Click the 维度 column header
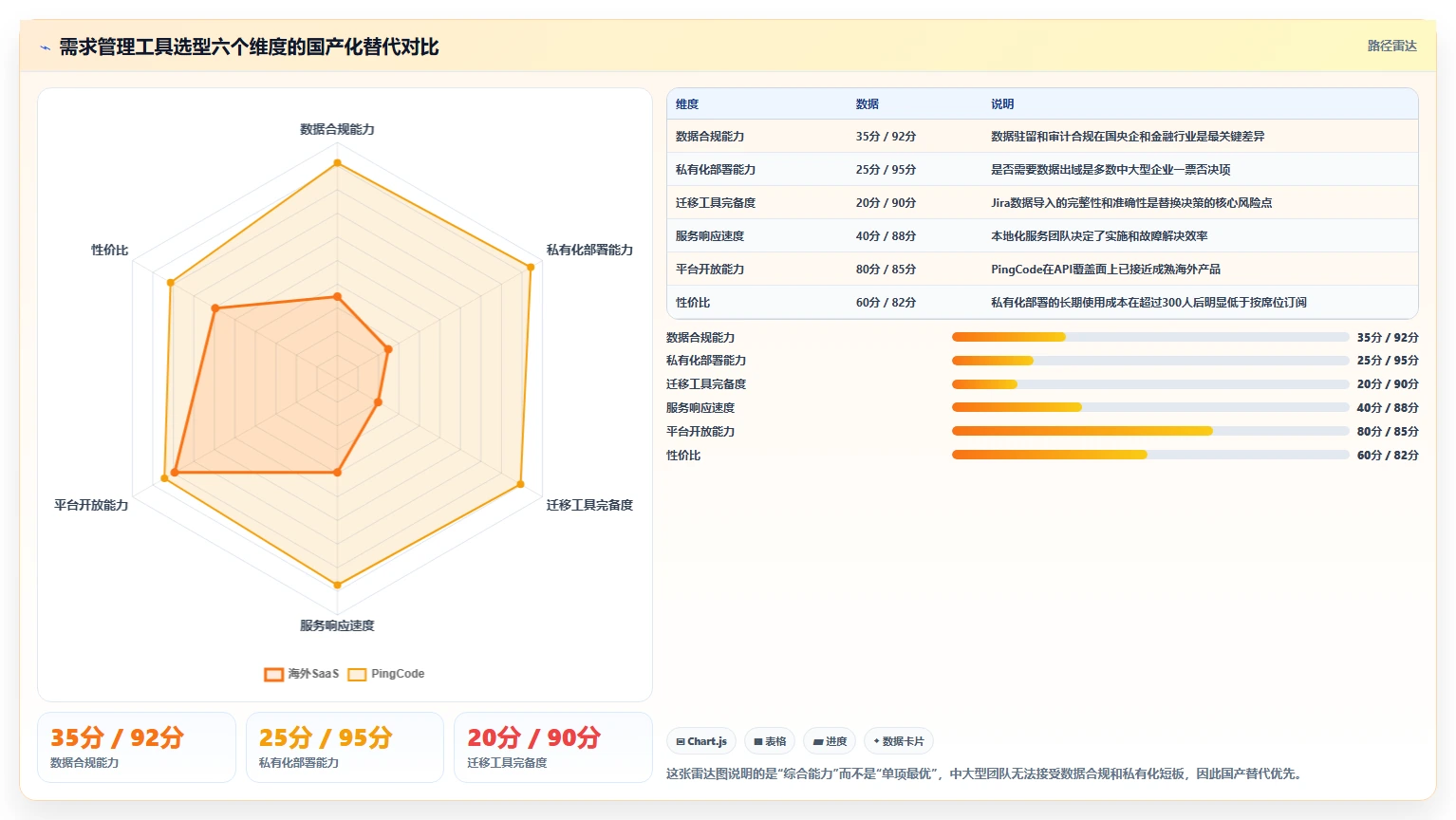This screenshot has height=820, width=1456. pyautogui.click(x=687, y=104)
